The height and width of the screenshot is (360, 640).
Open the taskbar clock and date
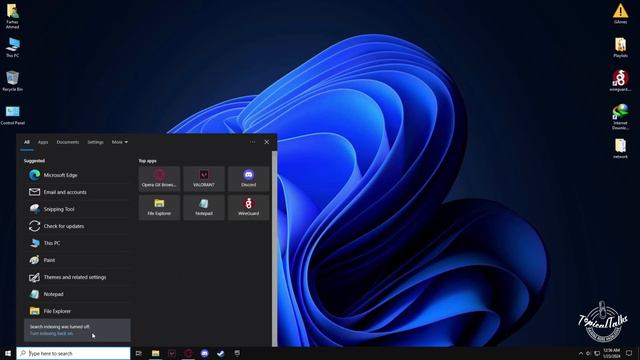click(611, 353)
